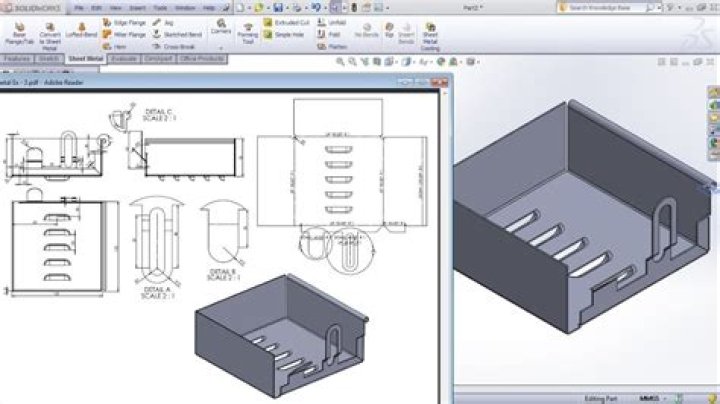Pin the SolidWorks menu bar
Screen dimensions: 720x404
(226, 8)
